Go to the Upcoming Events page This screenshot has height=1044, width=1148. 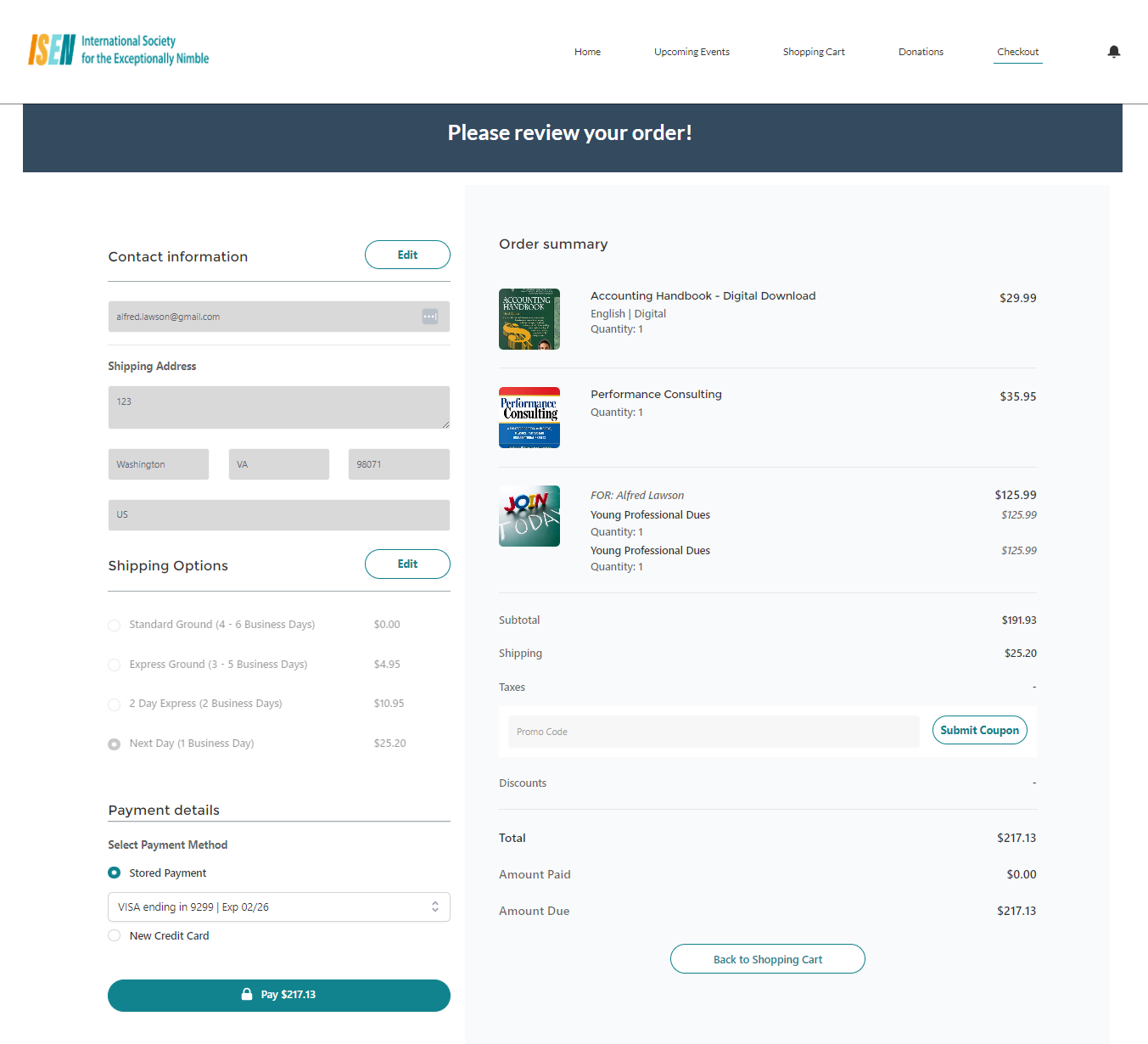coord(692,52)
